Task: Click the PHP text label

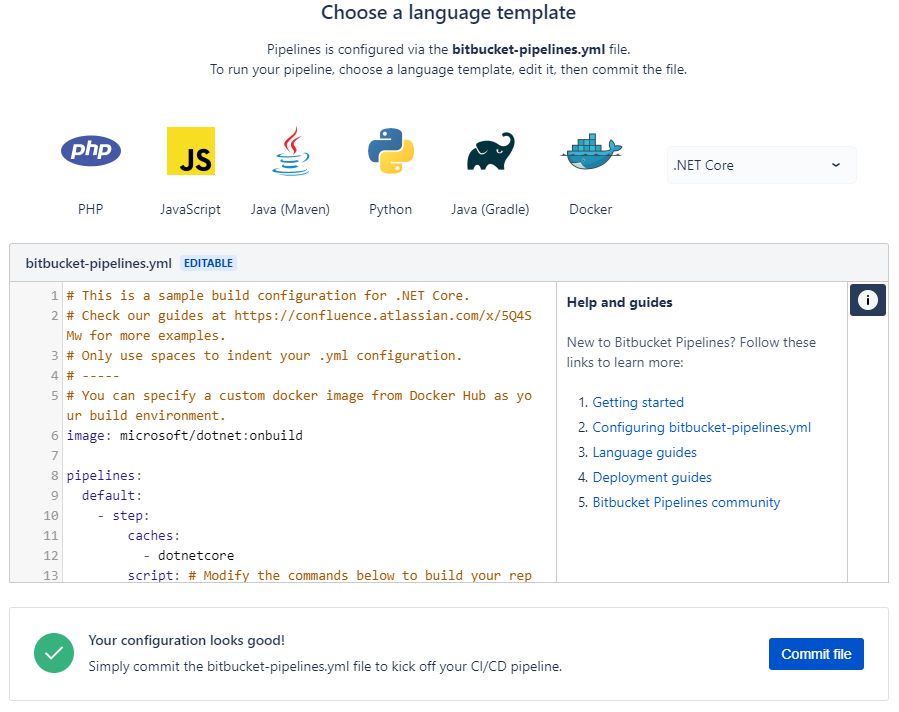Action: coord(91,209)
